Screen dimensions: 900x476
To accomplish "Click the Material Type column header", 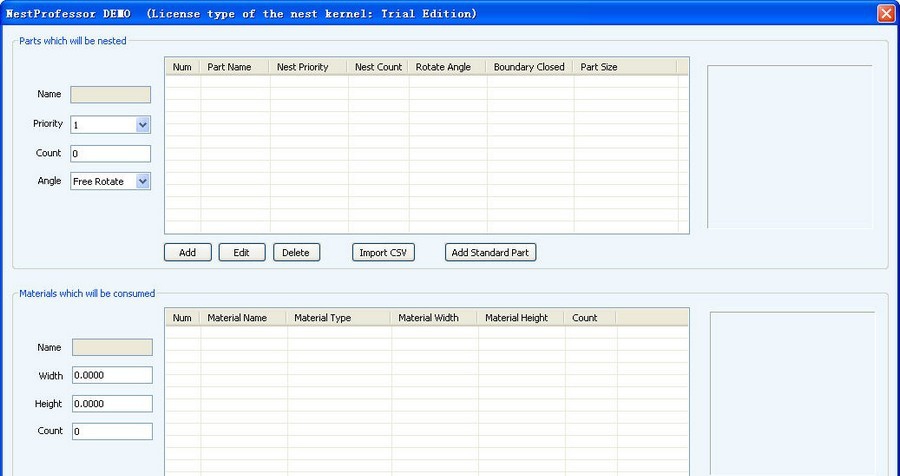I will [338, 318].
